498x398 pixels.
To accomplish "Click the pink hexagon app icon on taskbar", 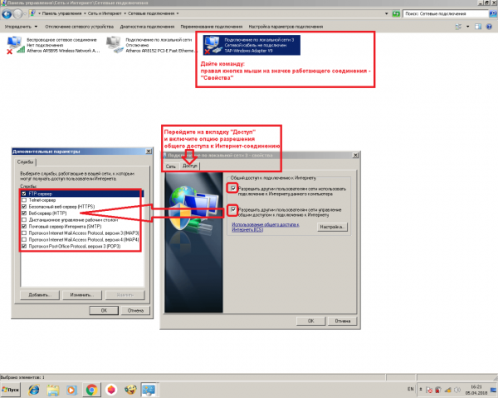I will [x=111, y=390].
